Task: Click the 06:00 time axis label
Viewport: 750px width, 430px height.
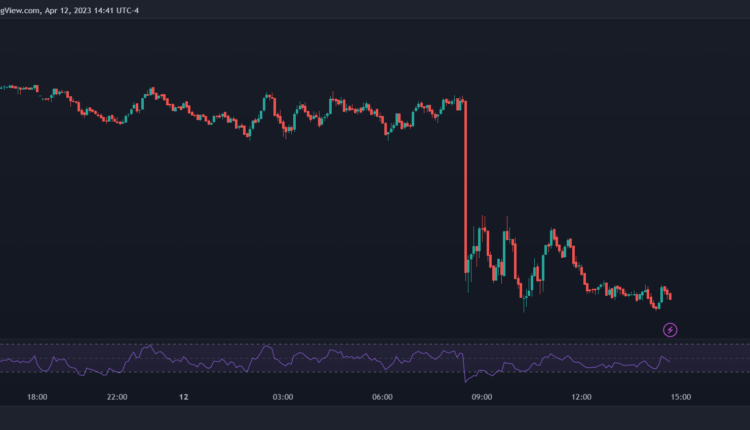Action: (x=382, y=397)
